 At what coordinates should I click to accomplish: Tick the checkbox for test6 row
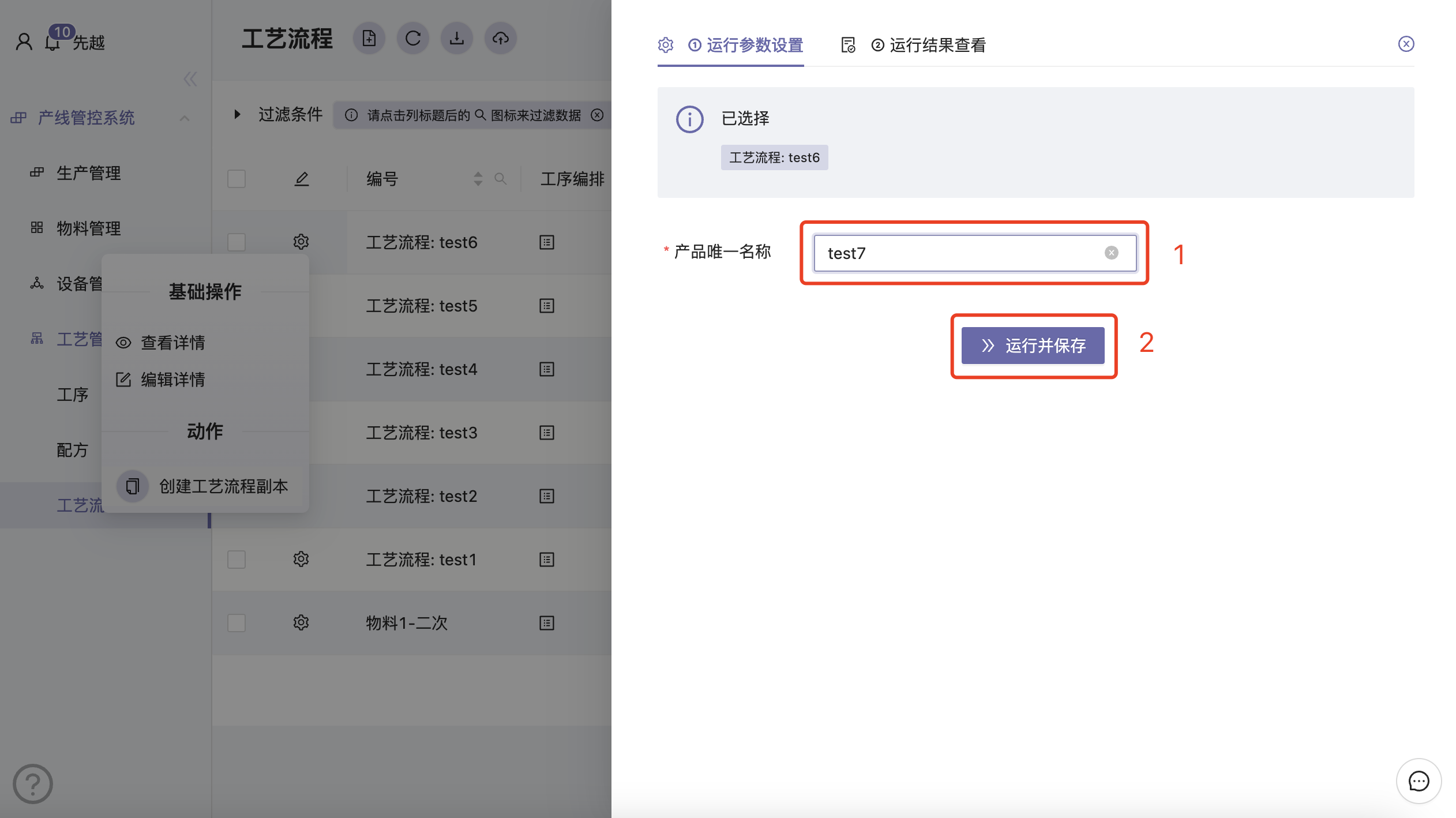237,242
